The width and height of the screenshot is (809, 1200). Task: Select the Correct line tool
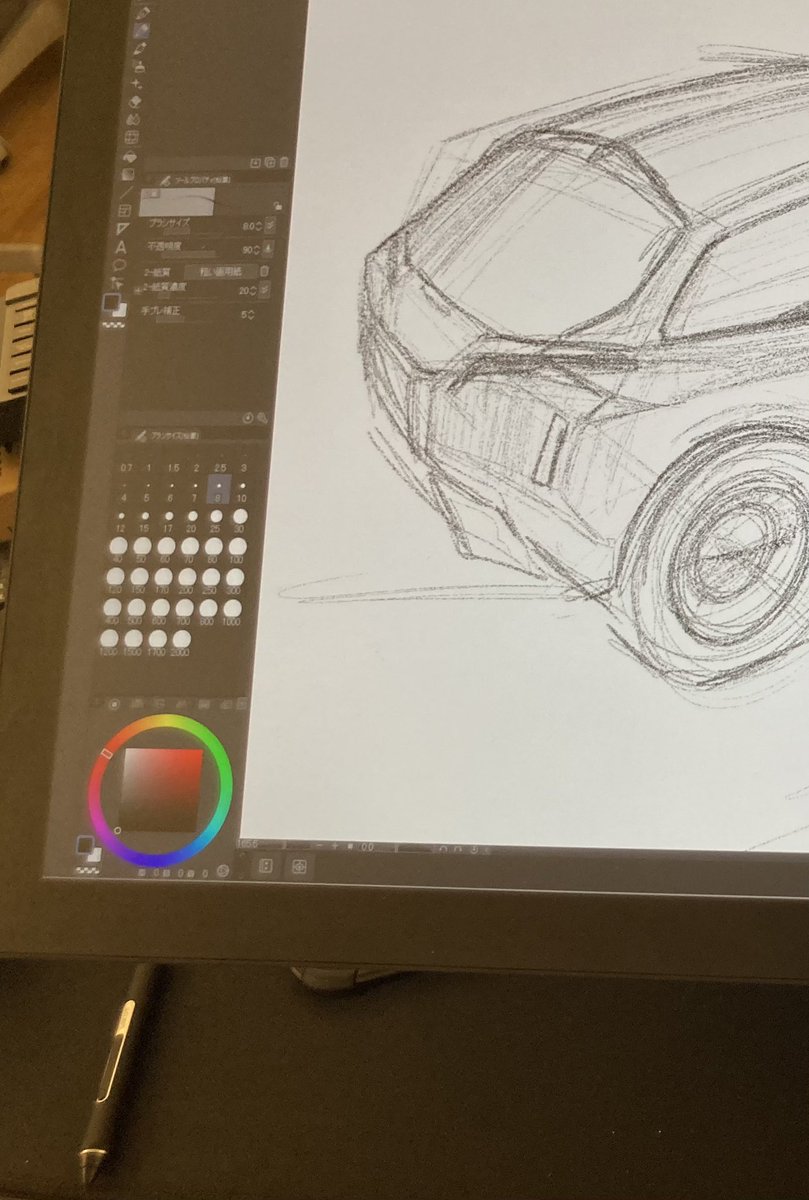coord(119,283)
